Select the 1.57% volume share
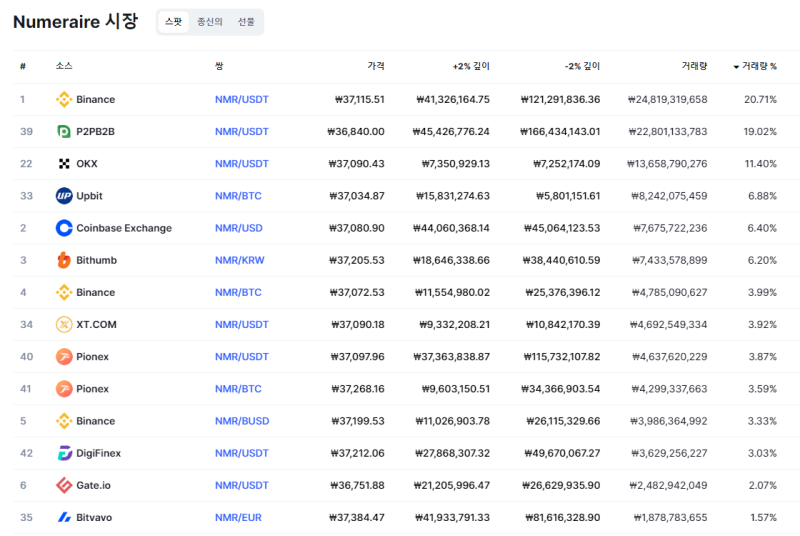This screenshot has width=800, height=536. pos(763,517)
